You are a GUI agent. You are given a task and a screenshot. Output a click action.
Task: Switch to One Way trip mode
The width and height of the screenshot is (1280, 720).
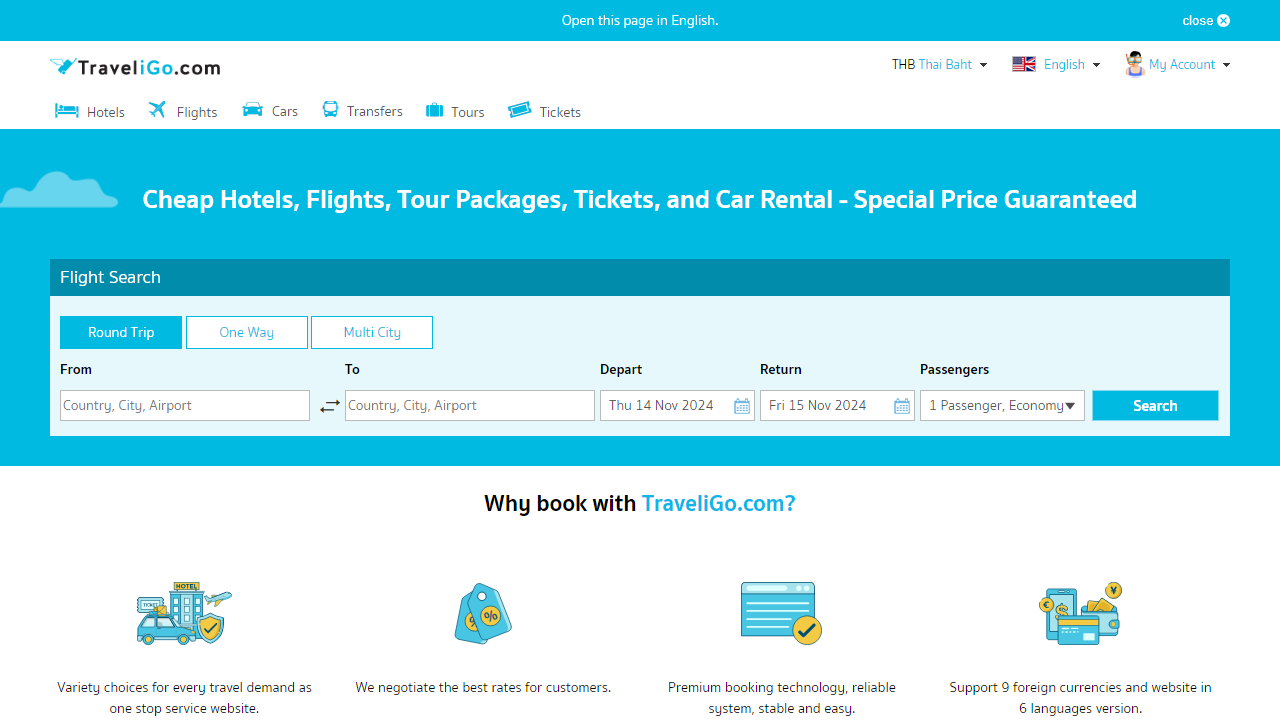[x=246, y=332]
